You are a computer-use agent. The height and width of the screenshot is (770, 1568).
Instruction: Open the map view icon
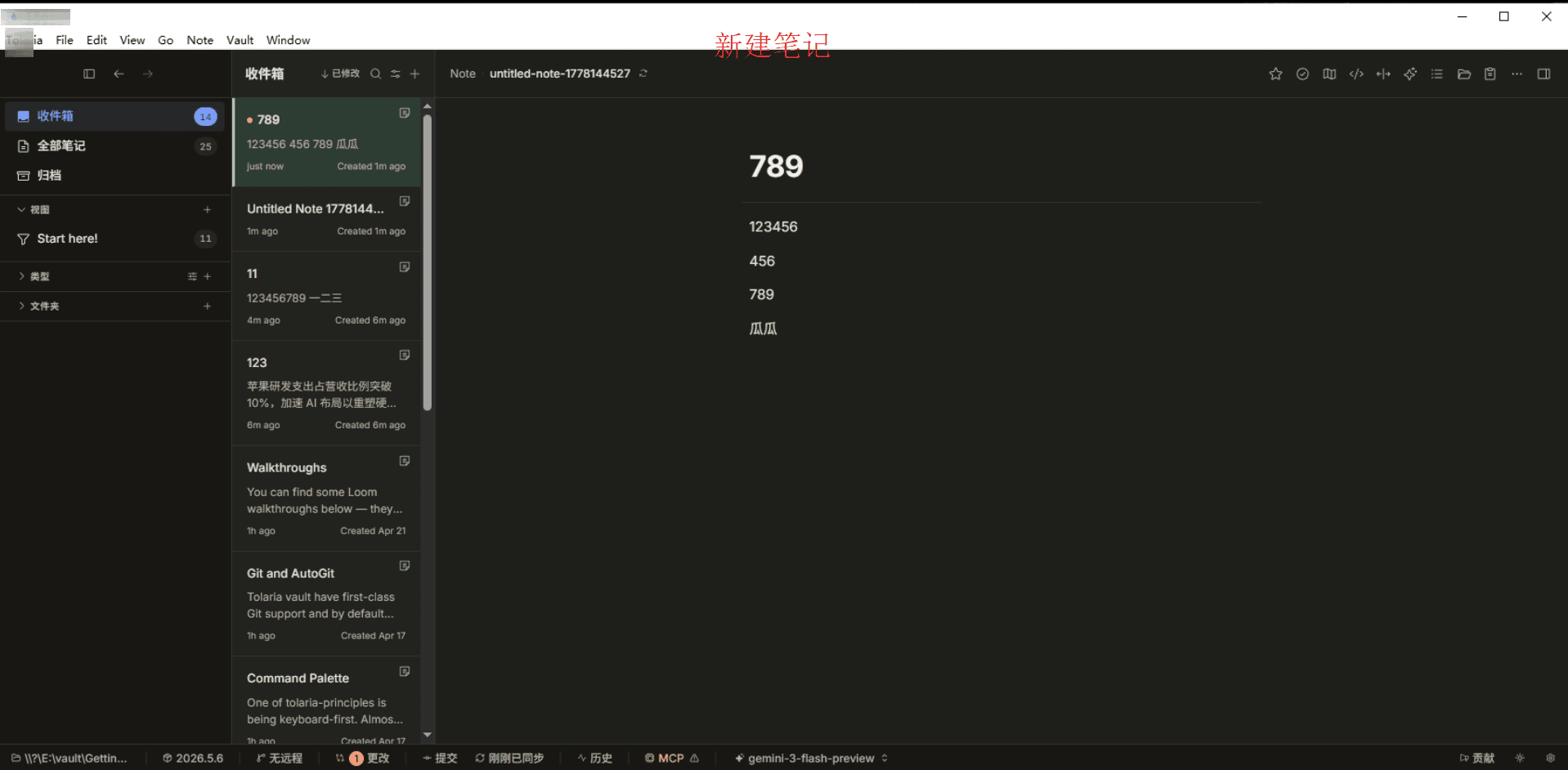pos(1329,74)
